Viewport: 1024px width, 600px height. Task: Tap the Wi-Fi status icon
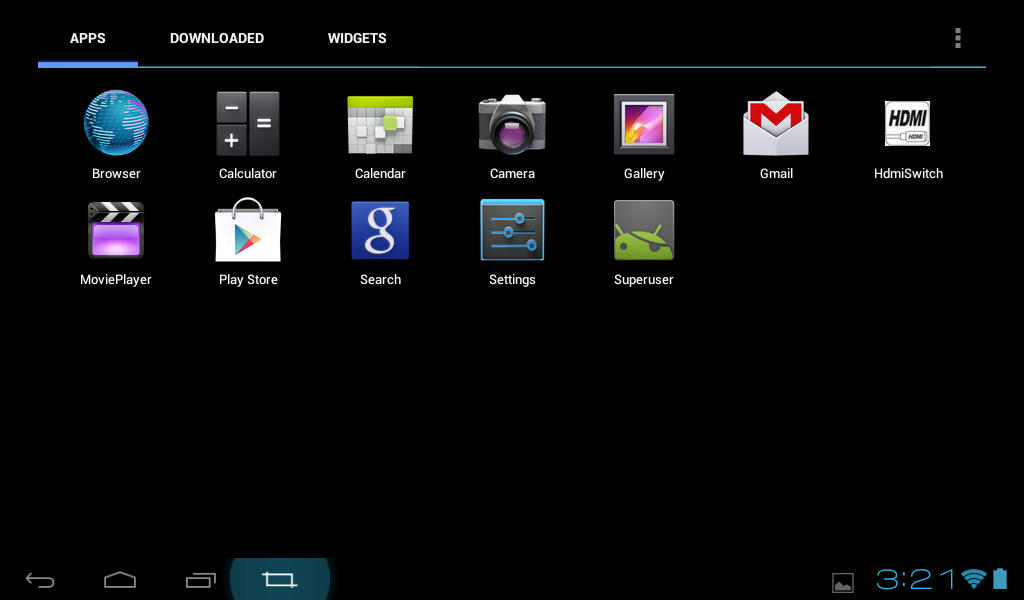[x=974, y=579]
